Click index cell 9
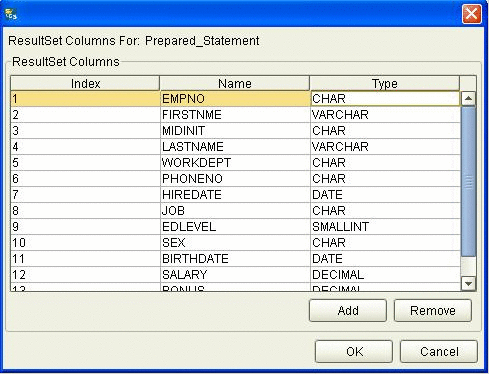489x374 pixels. [x=85, y=227]
